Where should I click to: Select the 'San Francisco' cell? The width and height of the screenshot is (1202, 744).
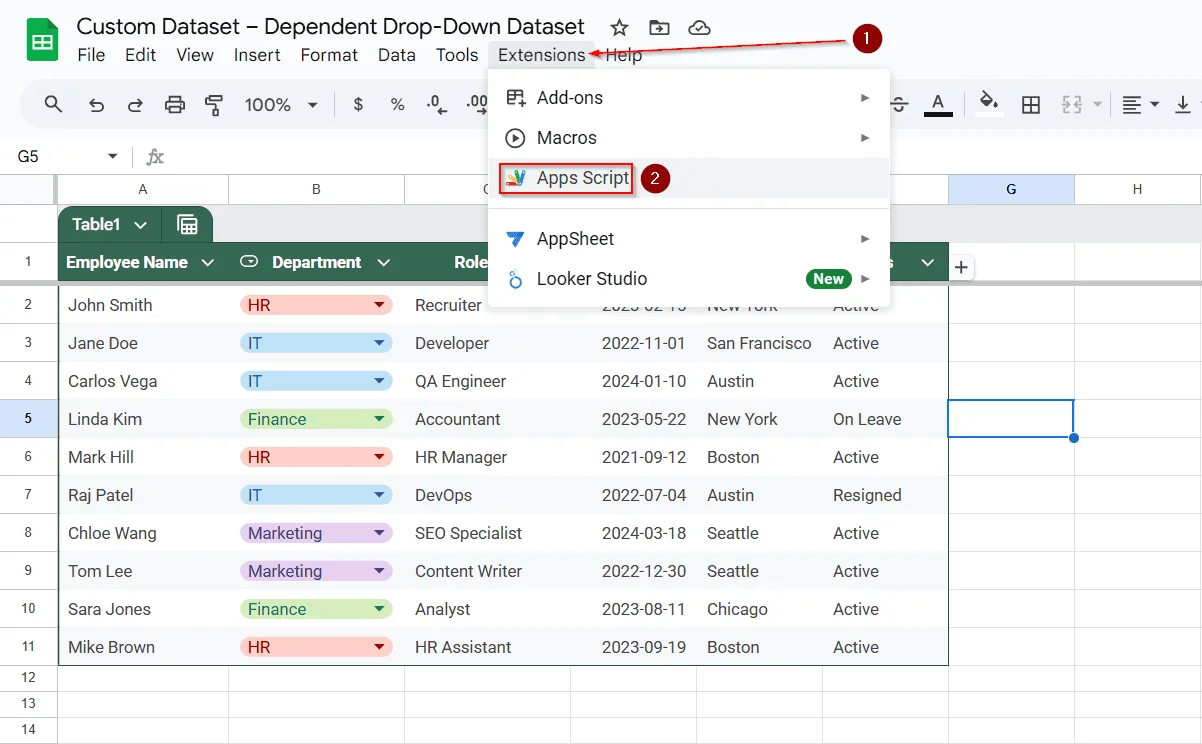(x=759, y=343)
